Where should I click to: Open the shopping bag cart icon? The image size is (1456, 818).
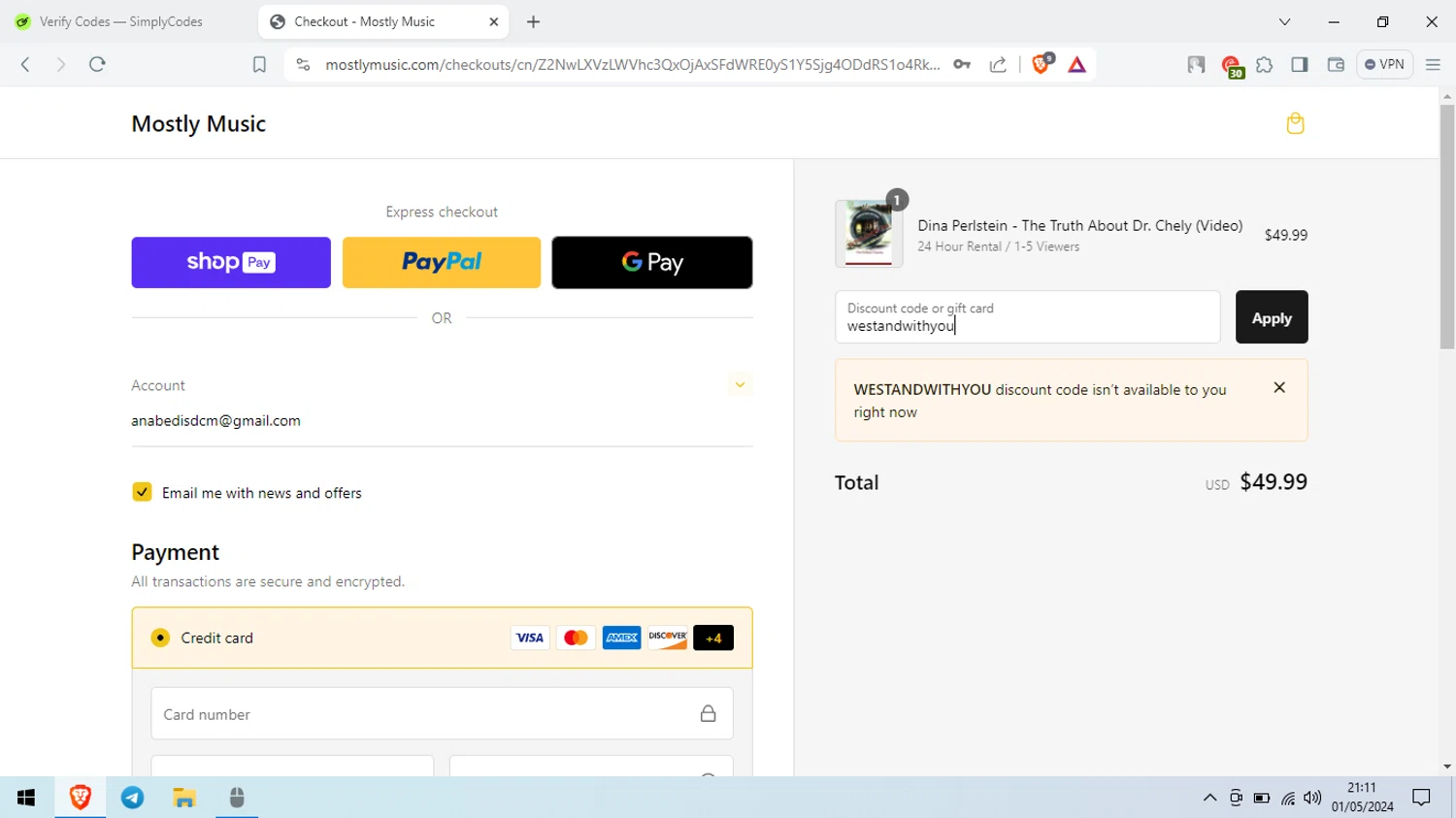(1295, 123)
